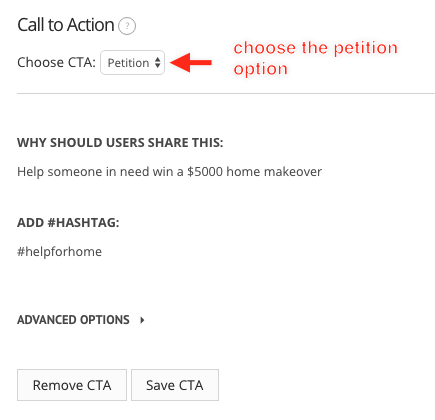Click the up-down arrows on Petition select
The height and width of the screenshot is (420, 435).
pos(158,63)
